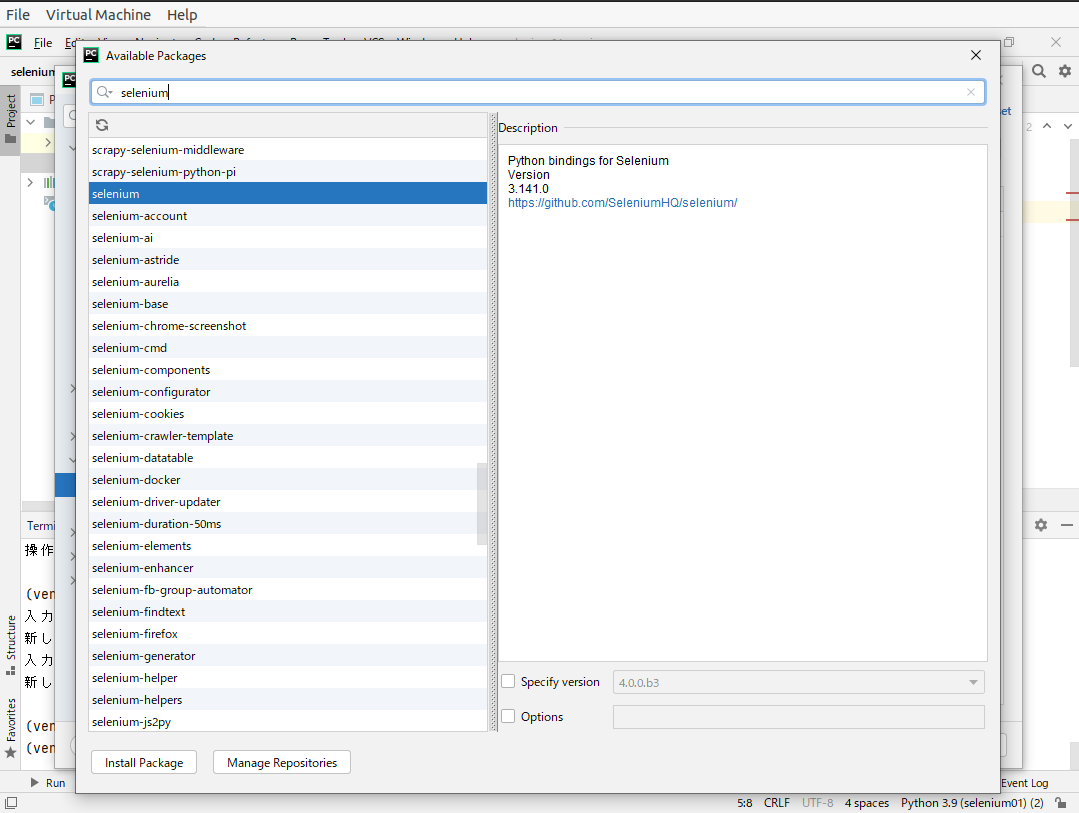This screenshot has height=813, width=1079.
Task: Open the Virtual Machine menu
Action: coord(98,15)
